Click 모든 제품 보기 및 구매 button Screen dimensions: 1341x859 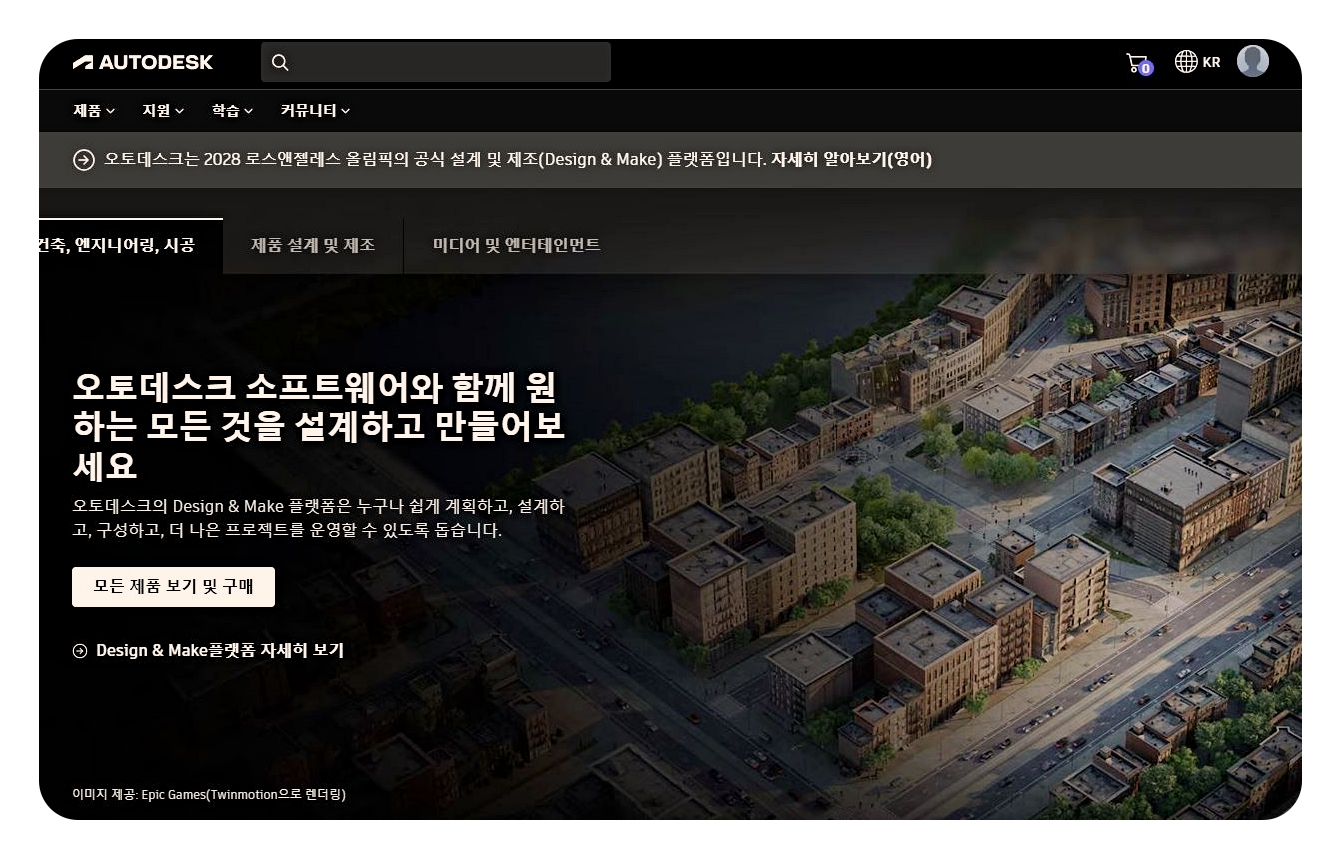[x=173, y=587]
